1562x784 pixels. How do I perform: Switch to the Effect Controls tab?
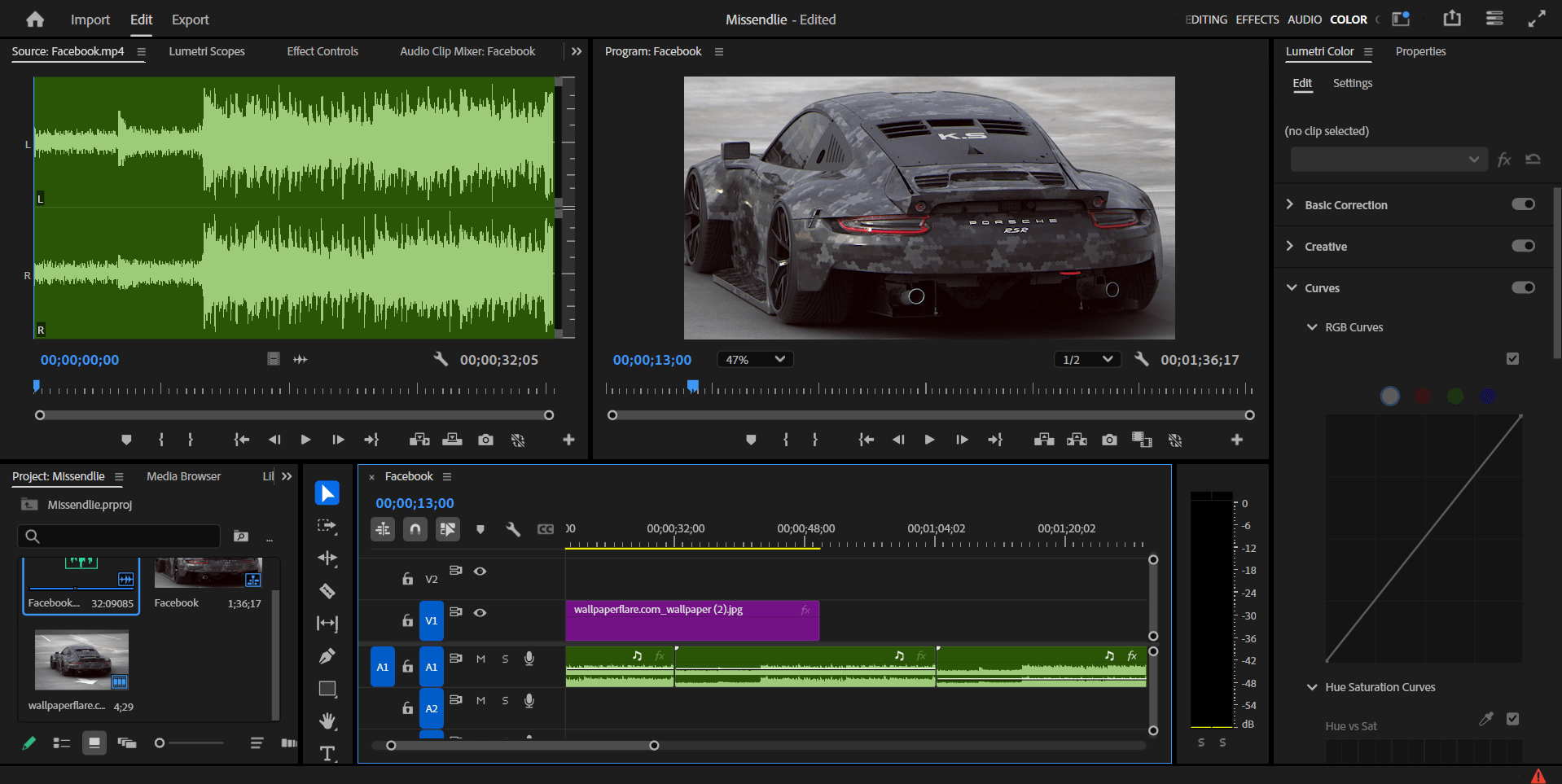click(322, 51)
